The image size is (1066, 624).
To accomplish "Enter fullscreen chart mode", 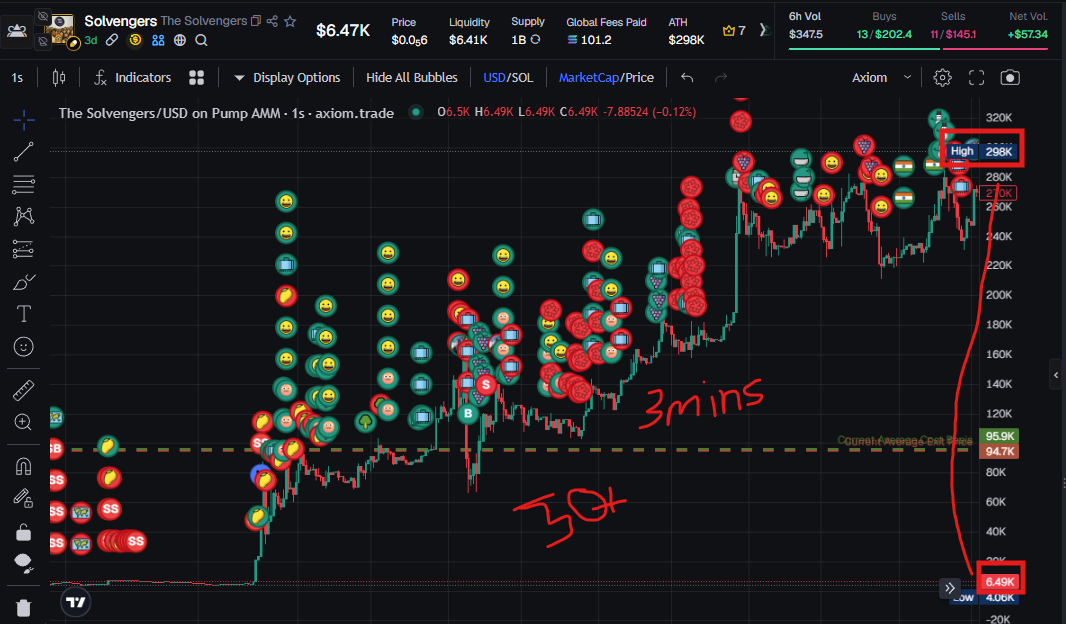I will tap(976, 77).
